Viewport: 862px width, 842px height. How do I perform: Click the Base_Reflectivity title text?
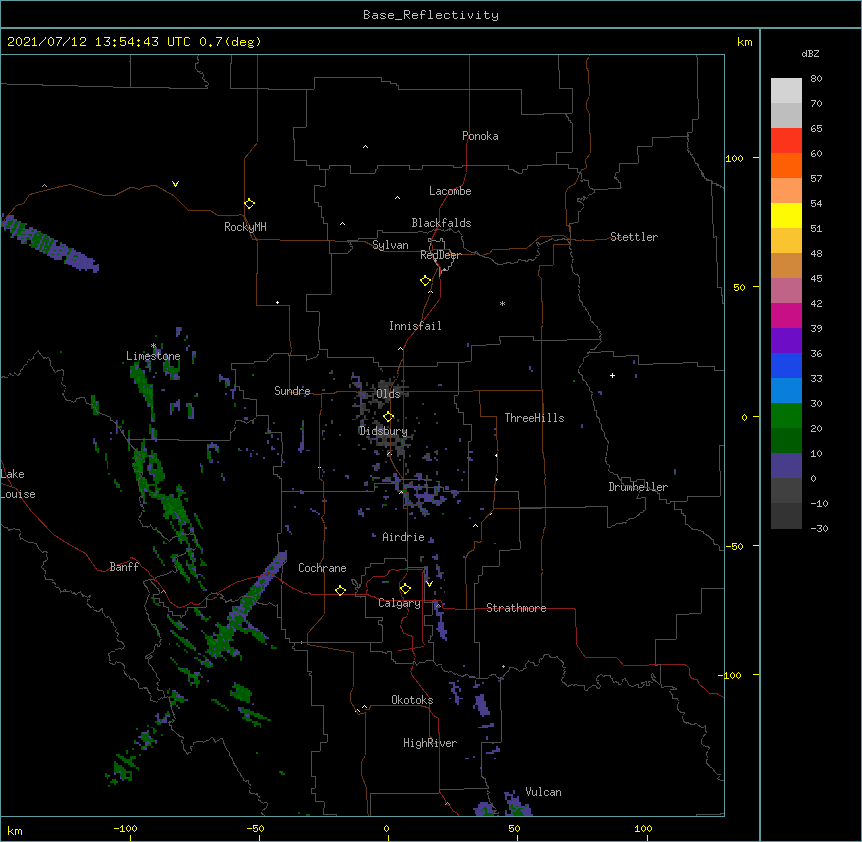click(x=431, y=15)
